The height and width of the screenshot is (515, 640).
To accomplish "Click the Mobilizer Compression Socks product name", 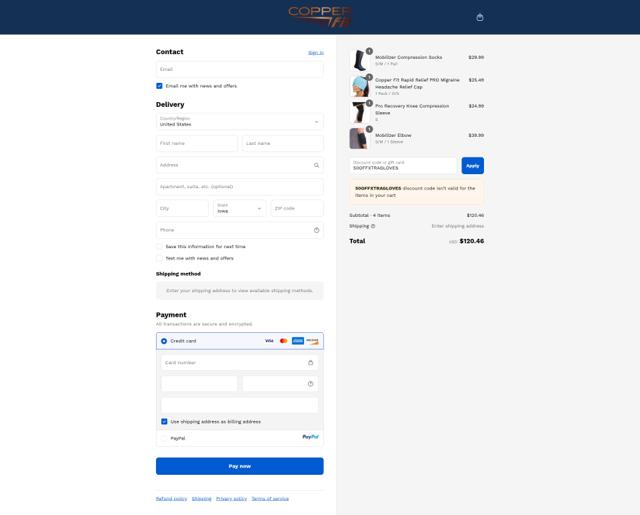I will (409, 58).
